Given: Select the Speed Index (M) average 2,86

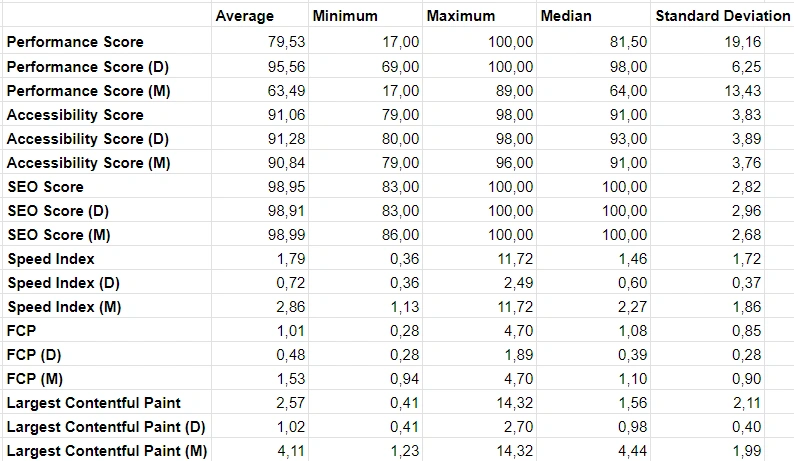Looking at the screenshot, I should point(260,306).
